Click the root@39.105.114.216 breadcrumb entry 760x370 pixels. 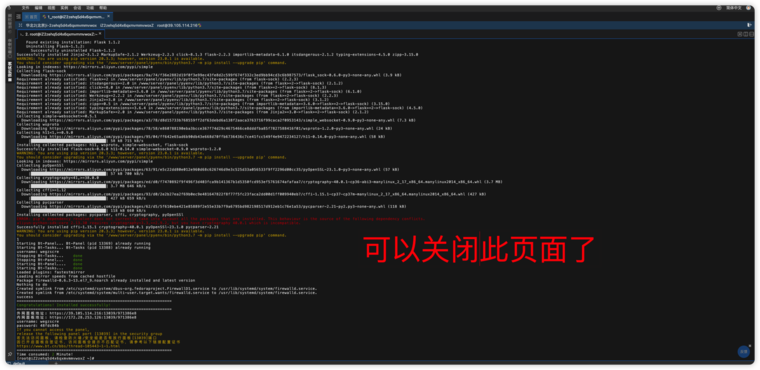coord(179,25)
